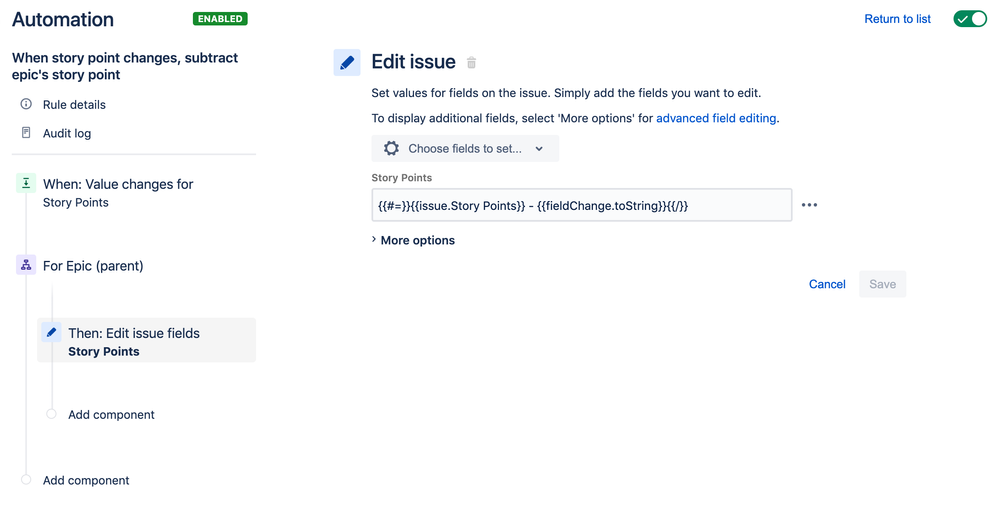The width and height of the screenshot is (999, 515).
Task: Click the Audit log document icon
Action: 26,133
